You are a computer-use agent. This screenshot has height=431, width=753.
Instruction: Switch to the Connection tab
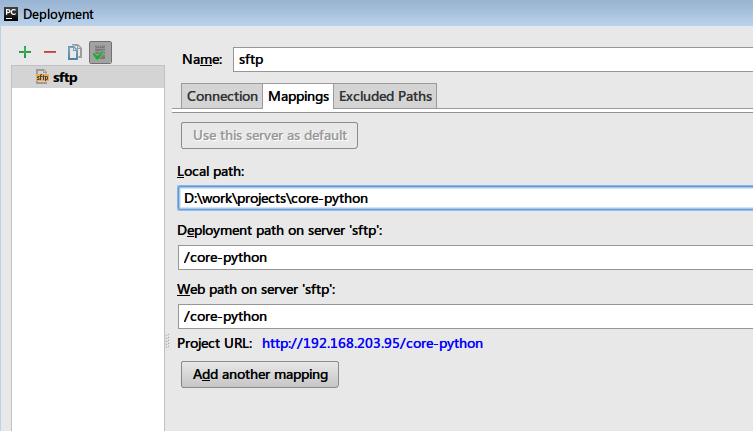click(x=222, y=96)
